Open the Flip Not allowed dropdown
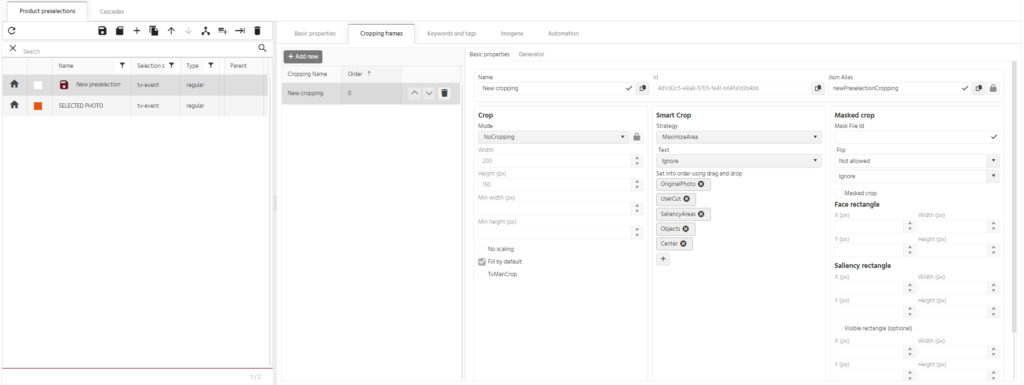Image resolution: width=1024 pixels, height=385 pixels. click(x=917, y=161)
